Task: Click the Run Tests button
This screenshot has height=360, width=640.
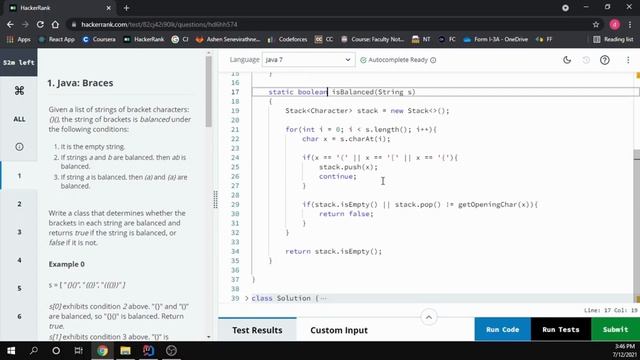Action: click(x=561, y=329)
